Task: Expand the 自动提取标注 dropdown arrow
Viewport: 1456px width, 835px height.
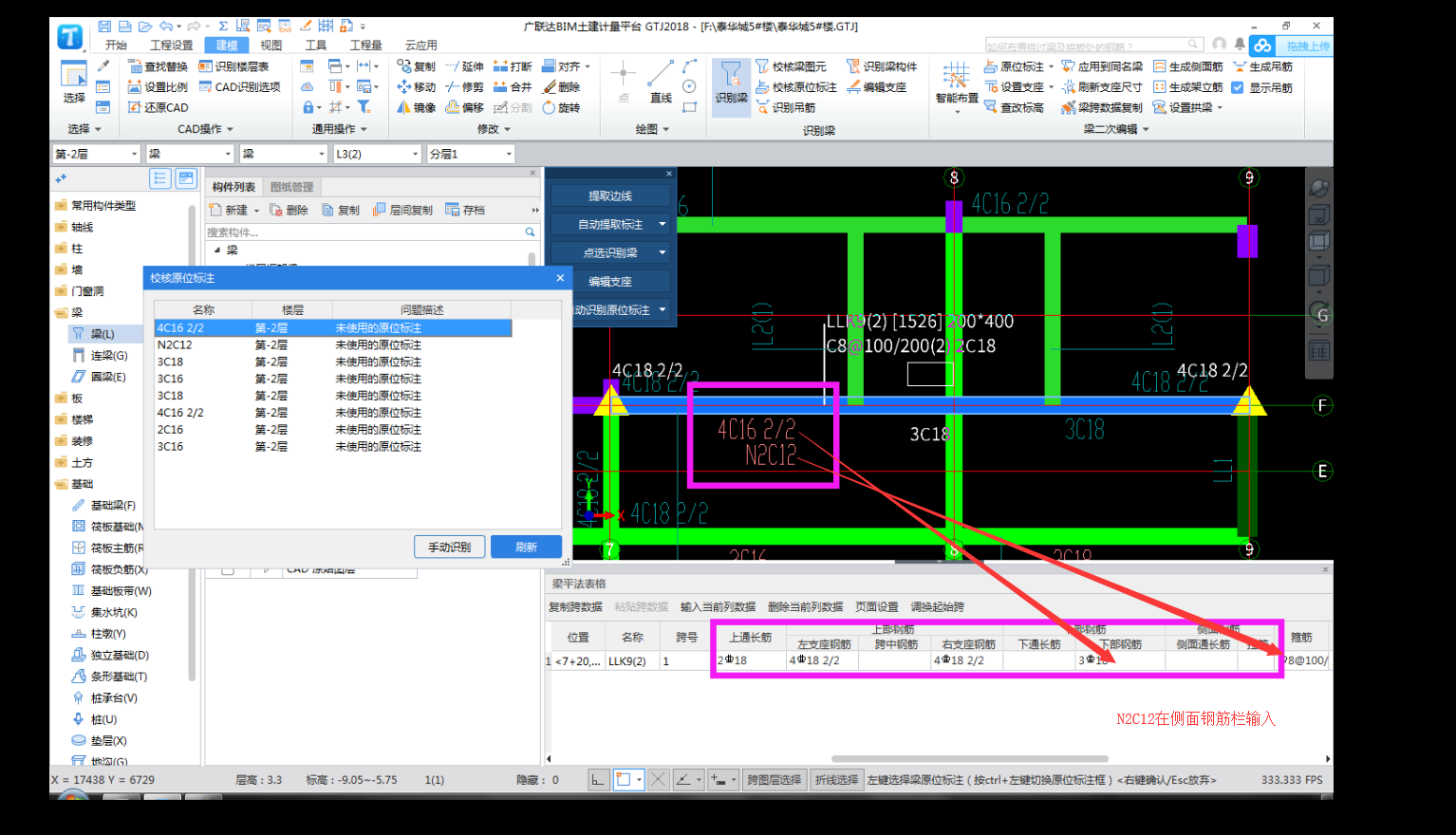Action: [662, 225]
